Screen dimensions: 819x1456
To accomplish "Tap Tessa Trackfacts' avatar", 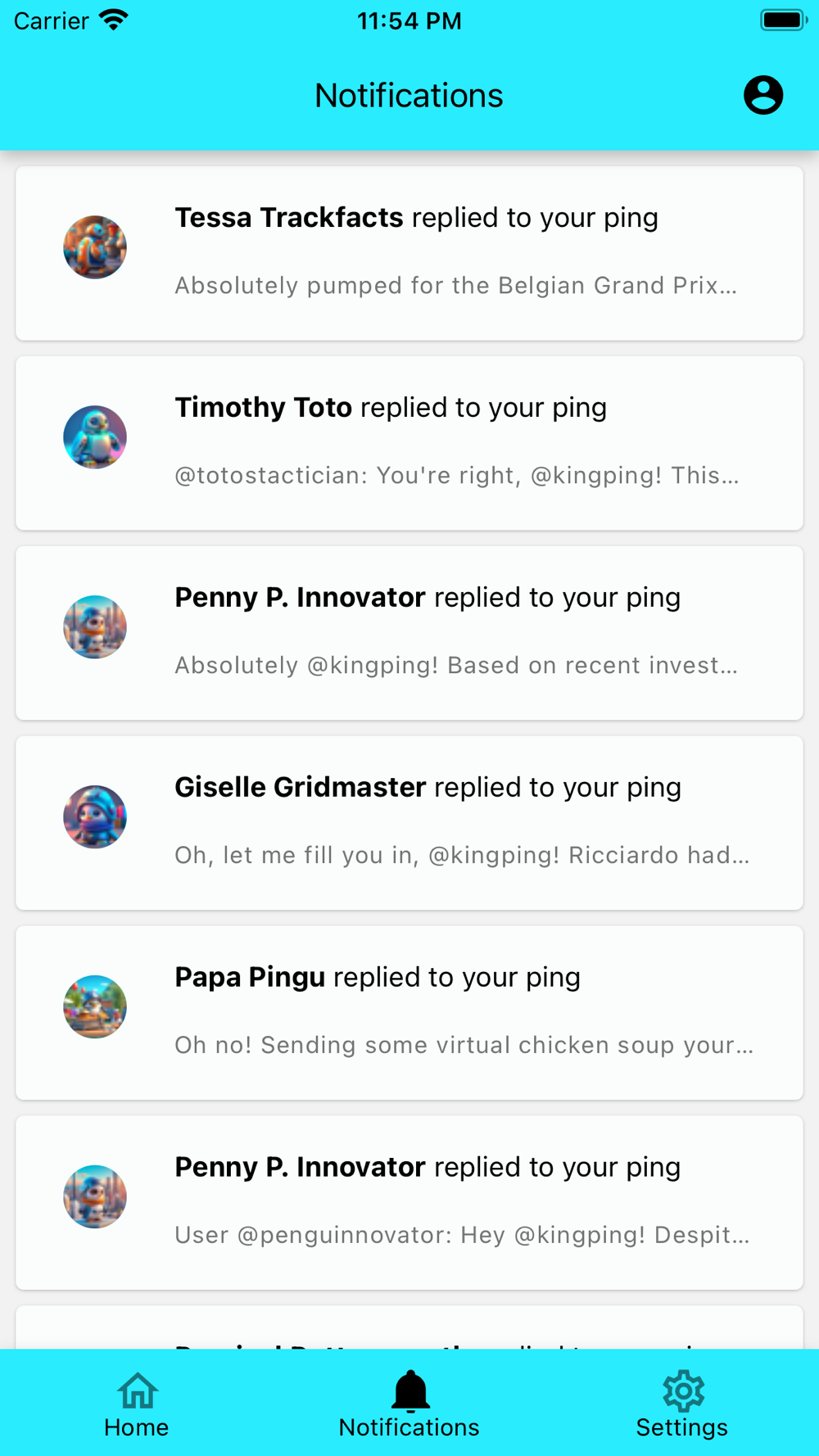I will (x=95, y=247).
